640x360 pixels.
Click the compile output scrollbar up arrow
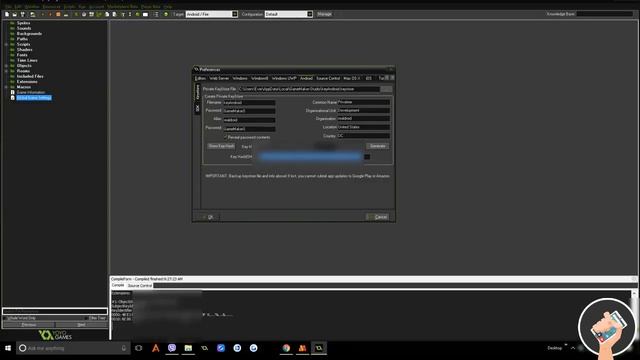coord(634,293)
